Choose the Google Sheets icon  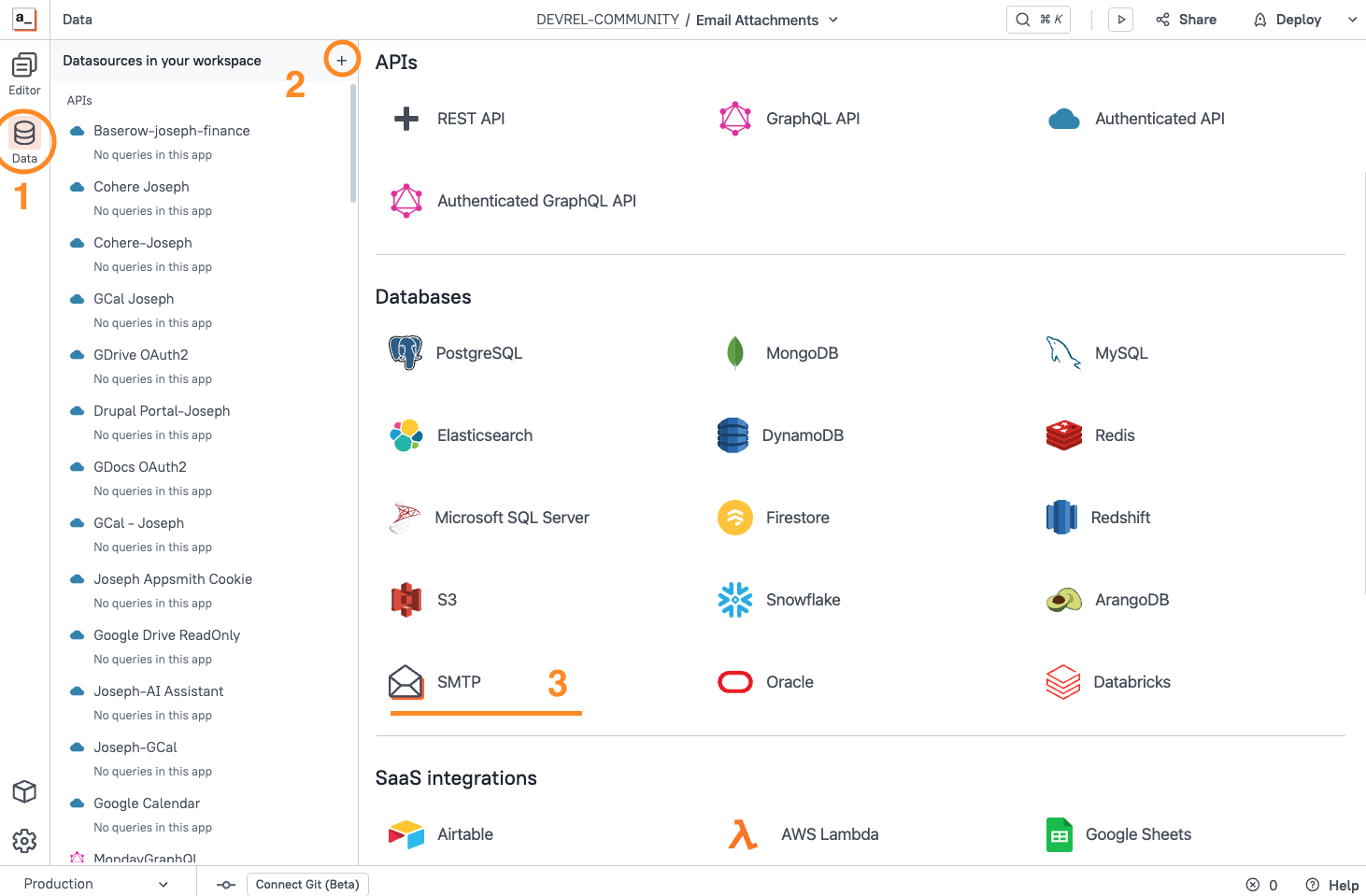(1060, 834)
